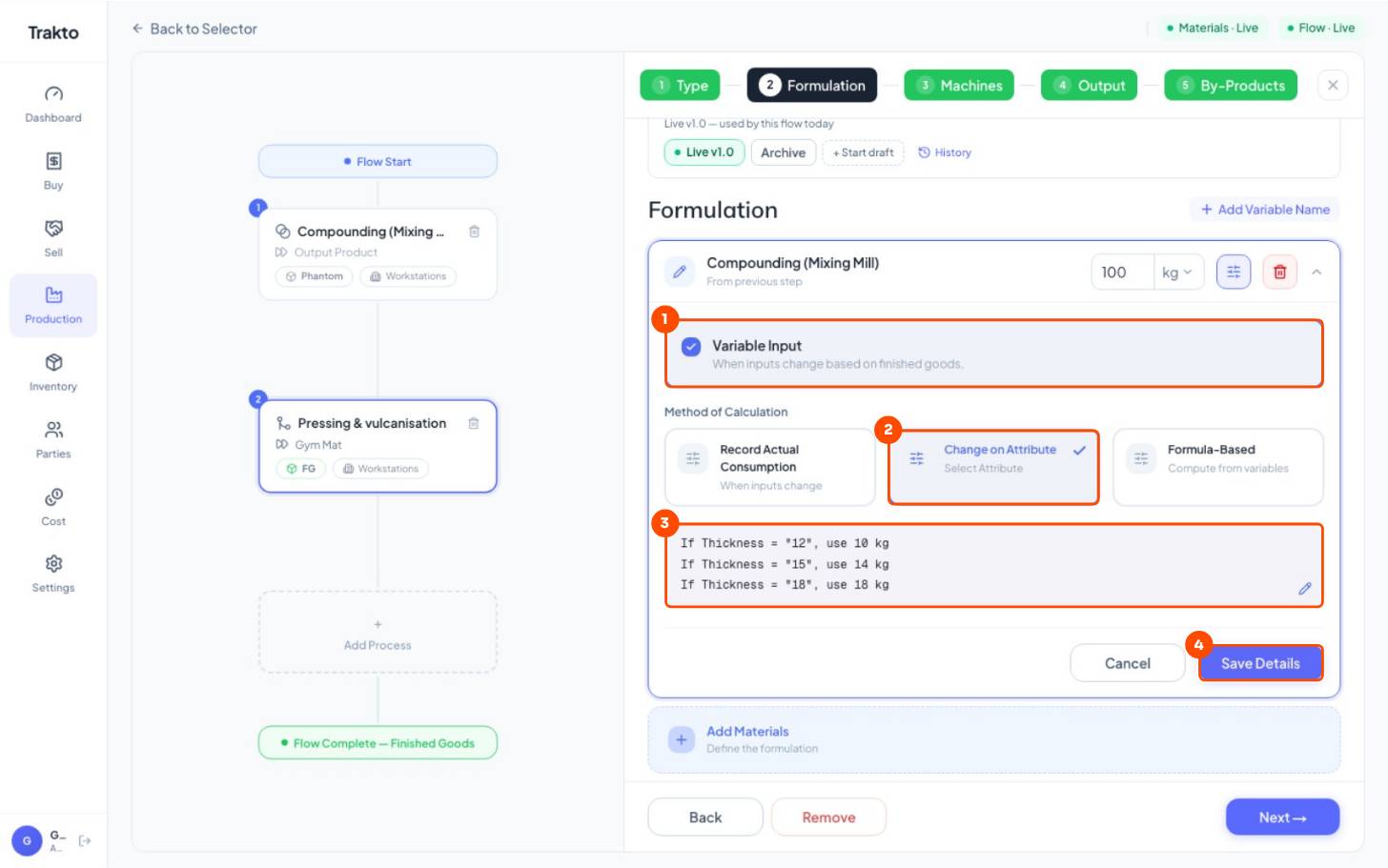Select Formula-Based calculation method
Viewport: 1388px width, 868px height.
pos(1217,467)
